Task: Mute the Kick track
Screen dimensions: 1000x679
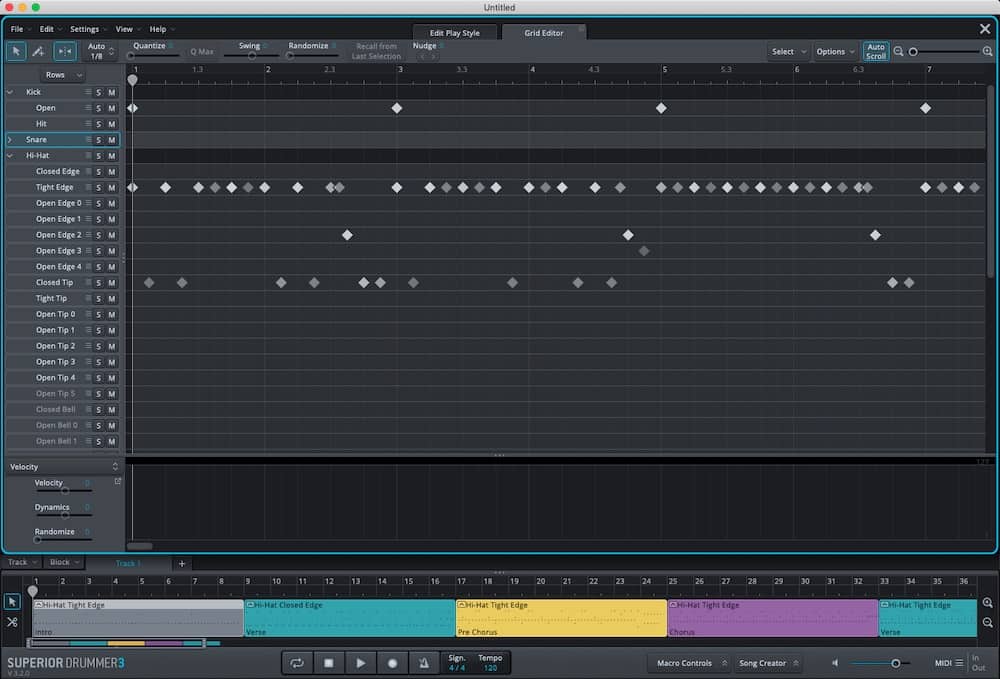Action: pos(110,91)
